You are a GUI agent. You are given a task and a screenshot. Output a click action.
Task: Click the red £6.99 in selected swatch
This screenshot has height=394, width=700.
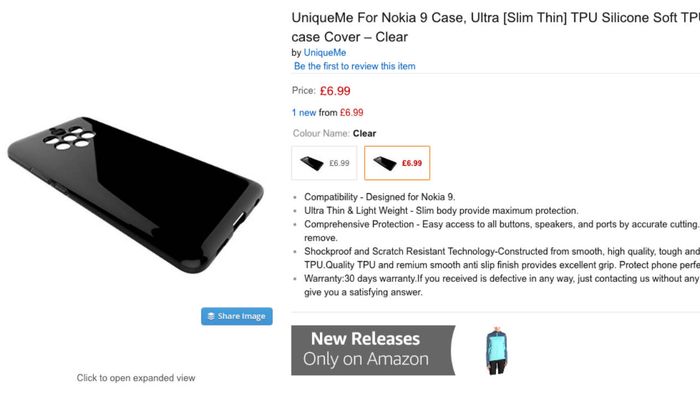412,163
